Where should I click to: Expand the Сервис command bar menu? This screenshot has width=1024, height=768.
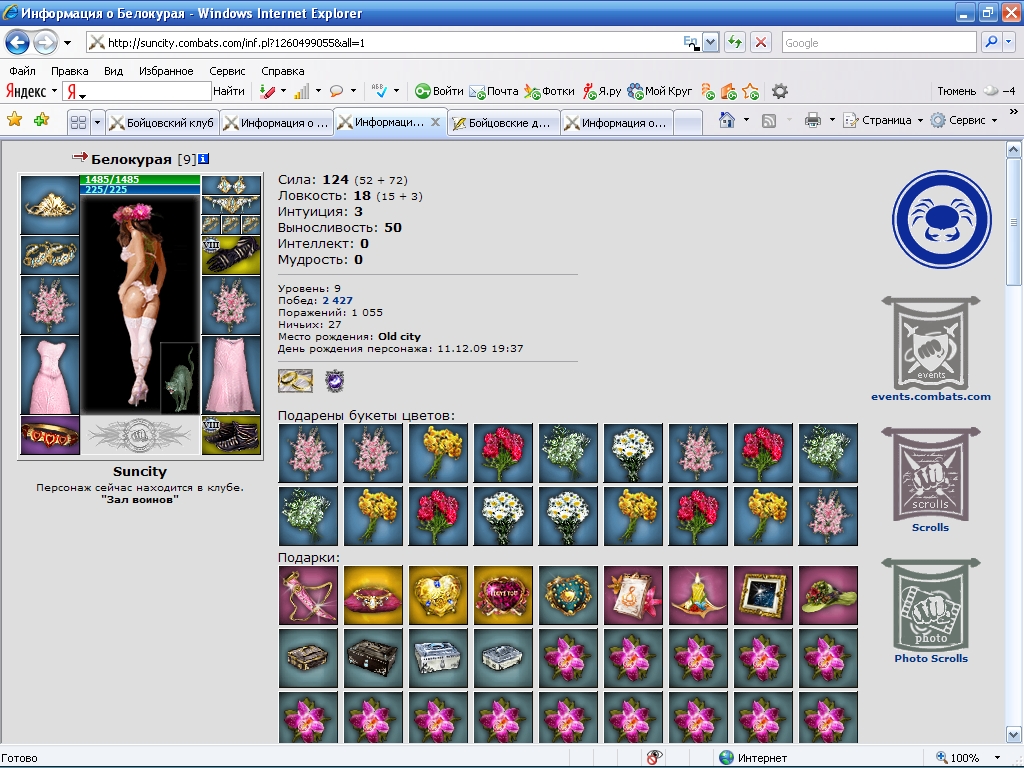pos(964,120)
